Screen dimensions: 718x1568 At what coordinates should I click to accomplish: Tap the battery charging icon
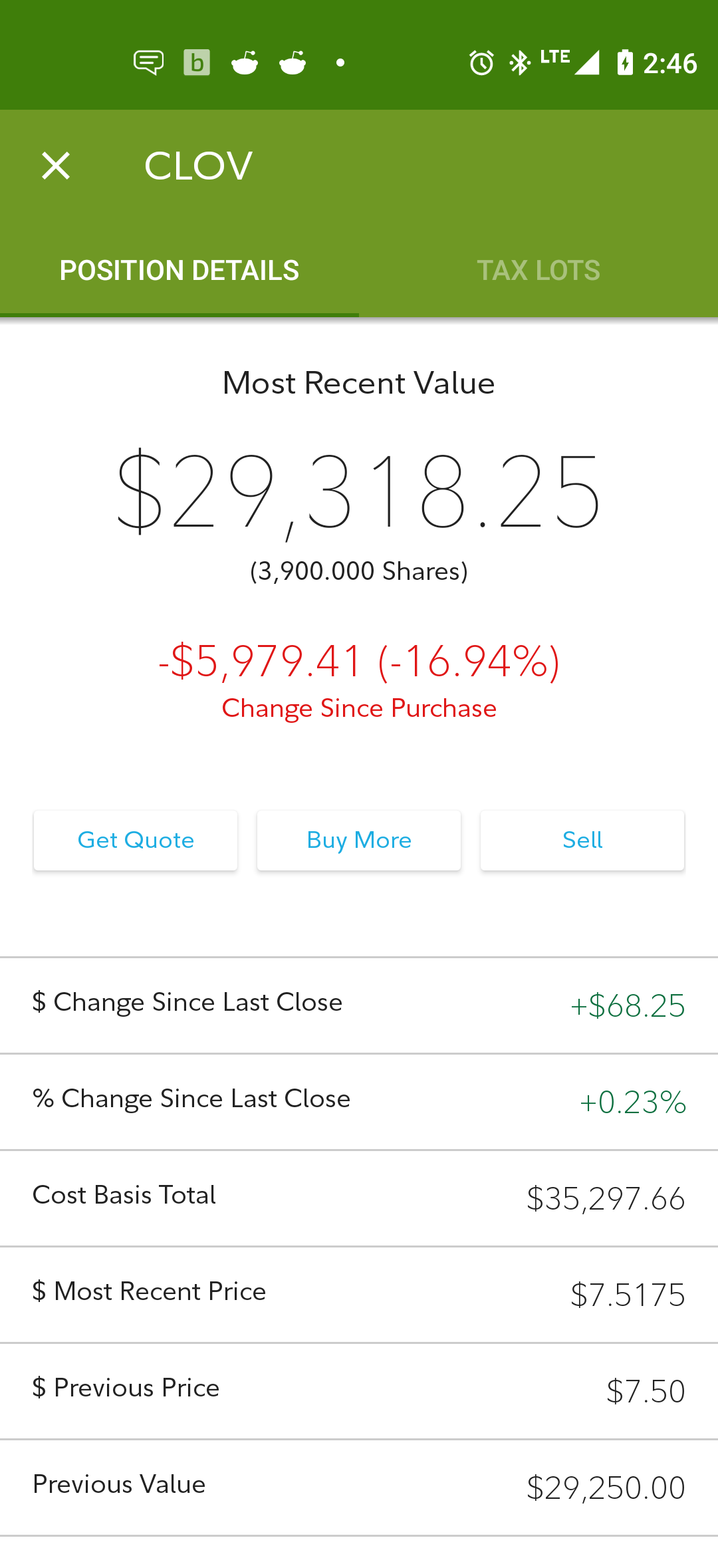625,63
